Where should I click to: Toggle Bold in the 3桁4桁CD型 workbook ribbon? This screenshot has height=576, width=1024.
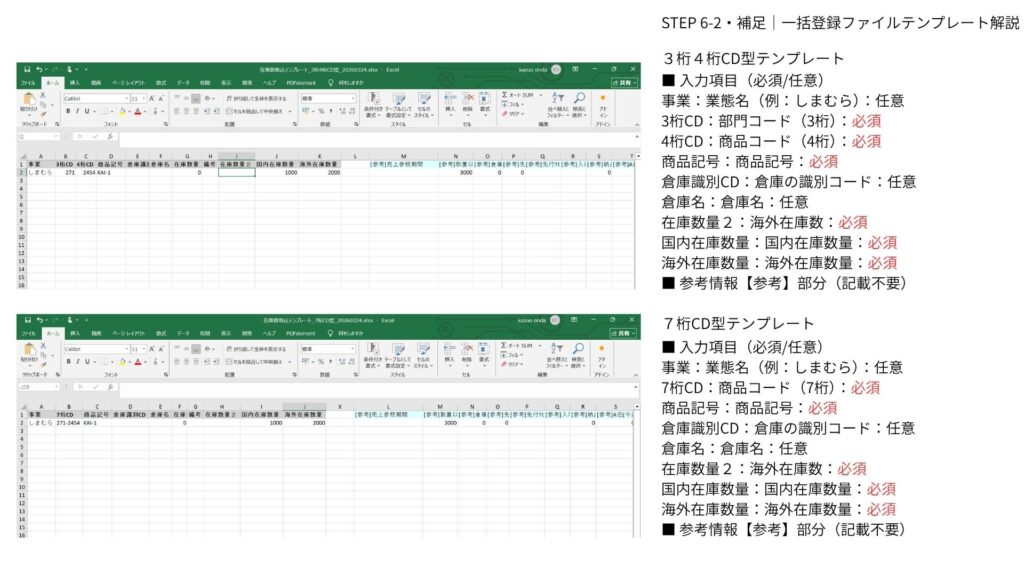tap(67, 111)
